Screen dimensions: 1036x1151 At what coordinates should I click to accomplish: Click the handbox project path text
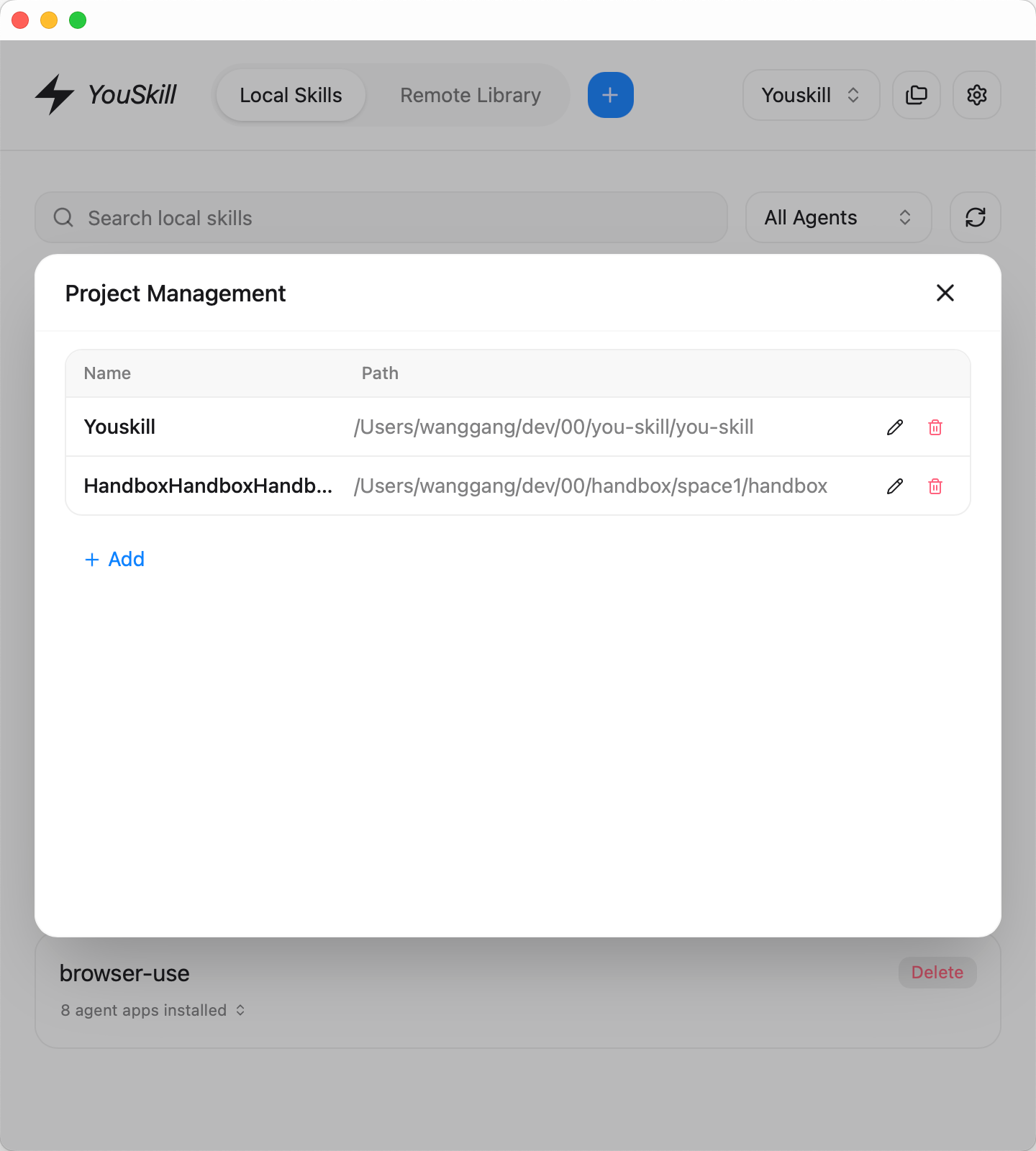pos(590,486)
